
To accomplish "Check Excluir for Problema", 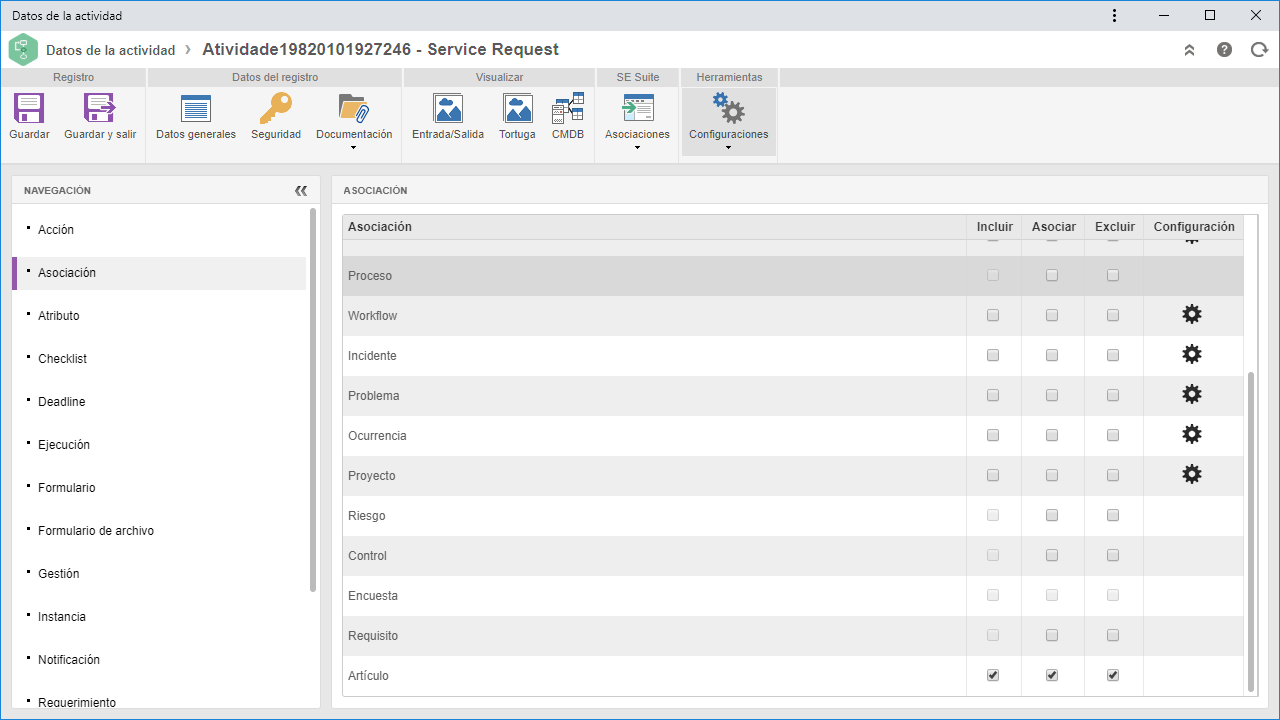I will pyautogui.click(x=1113, y=395).
